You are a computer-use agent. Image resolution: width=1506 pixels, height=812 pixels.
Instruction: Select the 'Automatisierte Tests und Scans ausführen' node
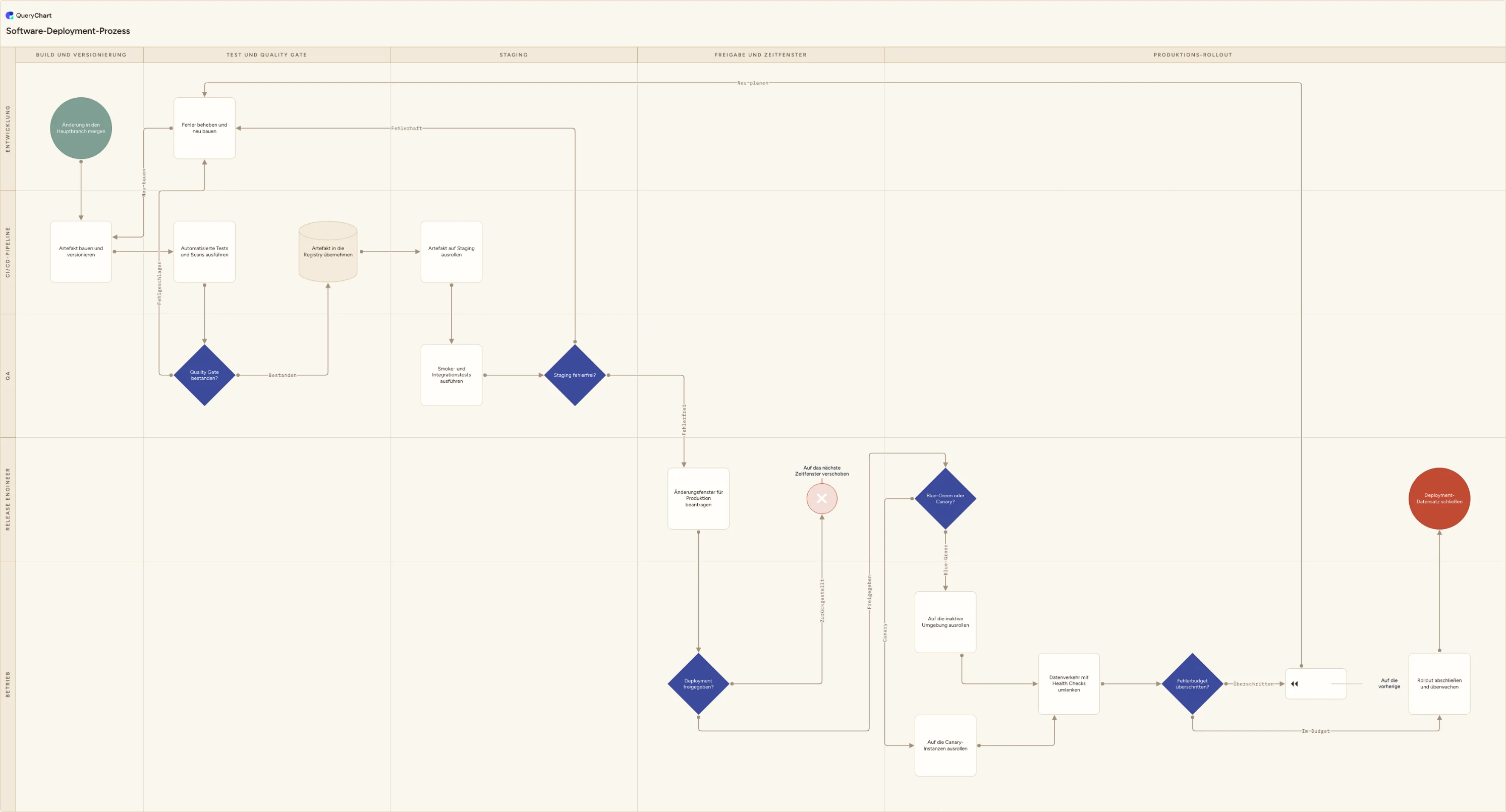[x=204, y=251]
